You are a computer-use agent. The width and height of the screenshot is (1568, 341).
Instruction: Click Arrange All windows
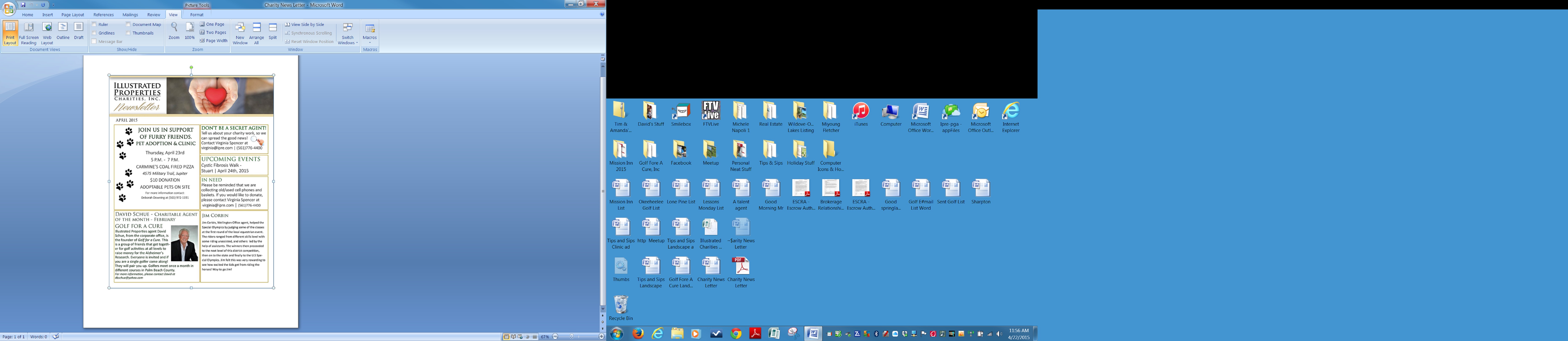coord(256,33)
